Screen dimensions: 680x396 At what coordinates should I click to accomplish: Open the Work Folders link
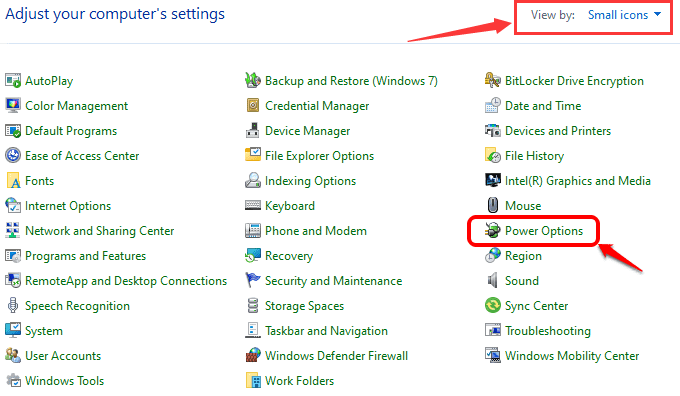pos(299,381)
